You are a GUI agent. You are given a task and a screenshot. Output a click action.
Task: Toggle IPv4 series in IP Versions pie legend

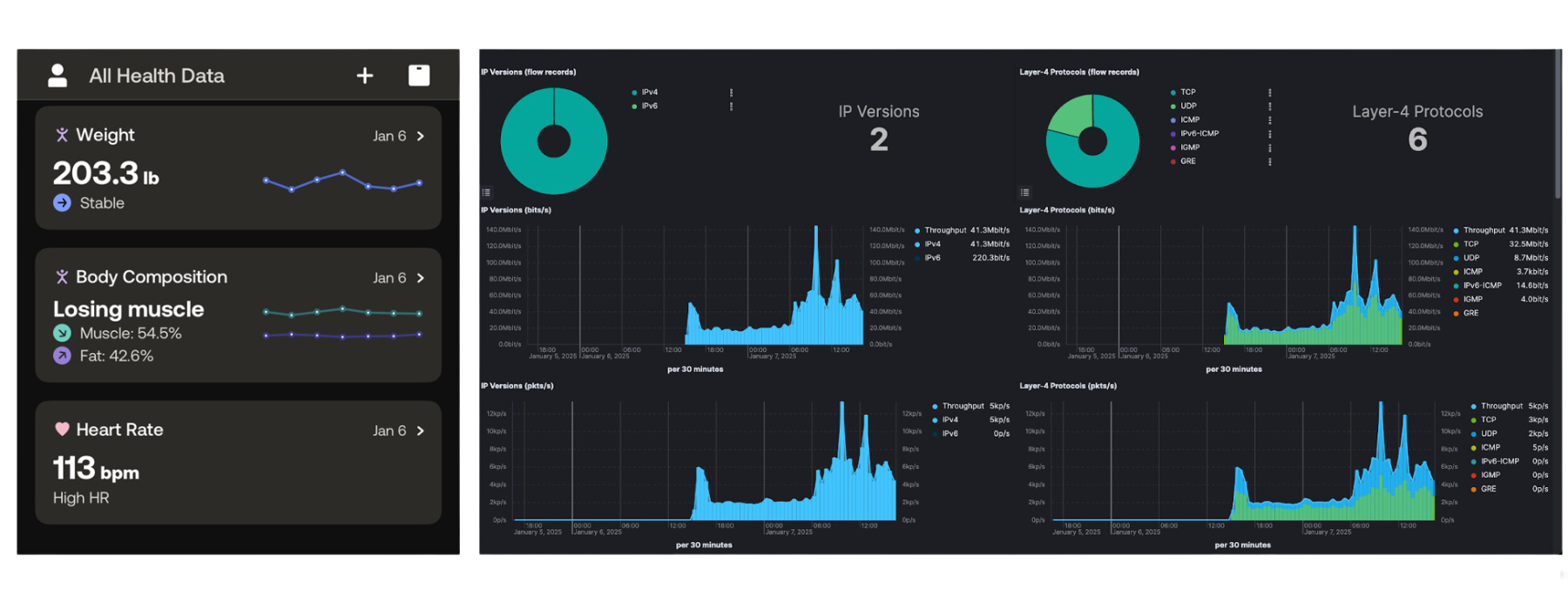coord(645,92)
